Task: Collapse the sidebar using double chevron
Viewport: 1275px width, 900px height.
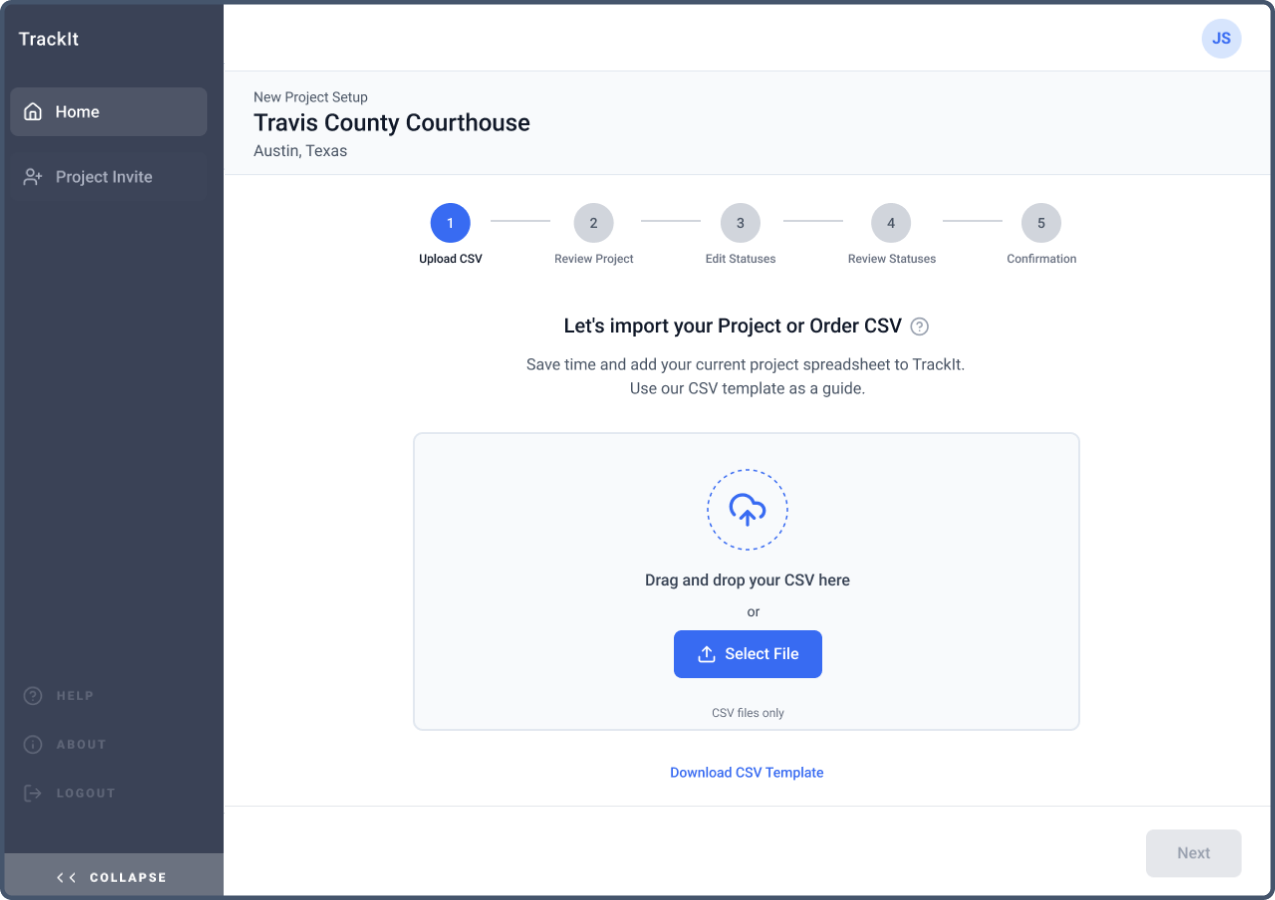Action: [67, 877]
